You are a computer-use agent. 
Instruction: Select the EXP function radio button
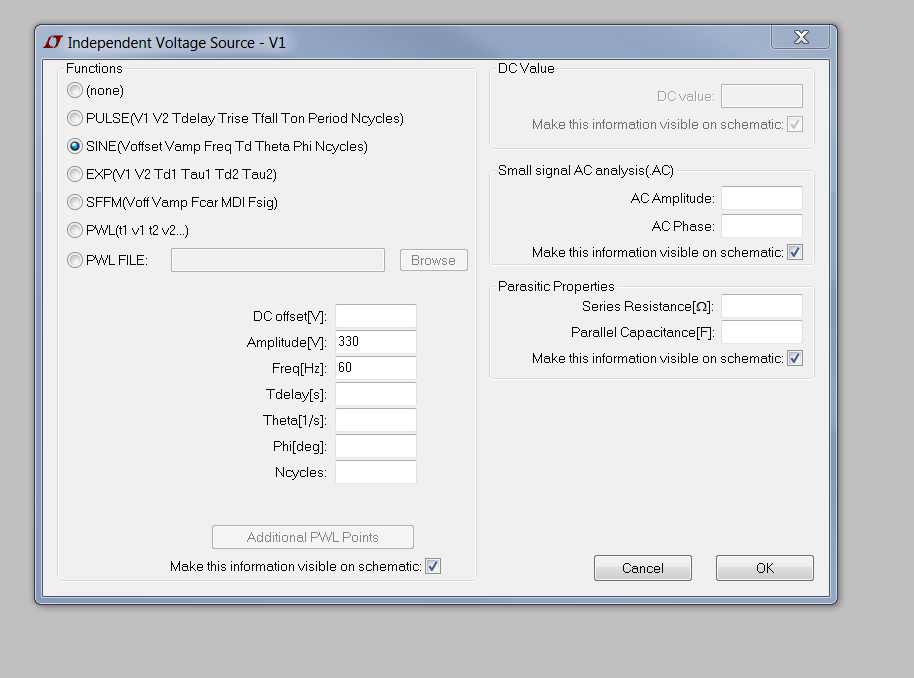pos(75,174)
